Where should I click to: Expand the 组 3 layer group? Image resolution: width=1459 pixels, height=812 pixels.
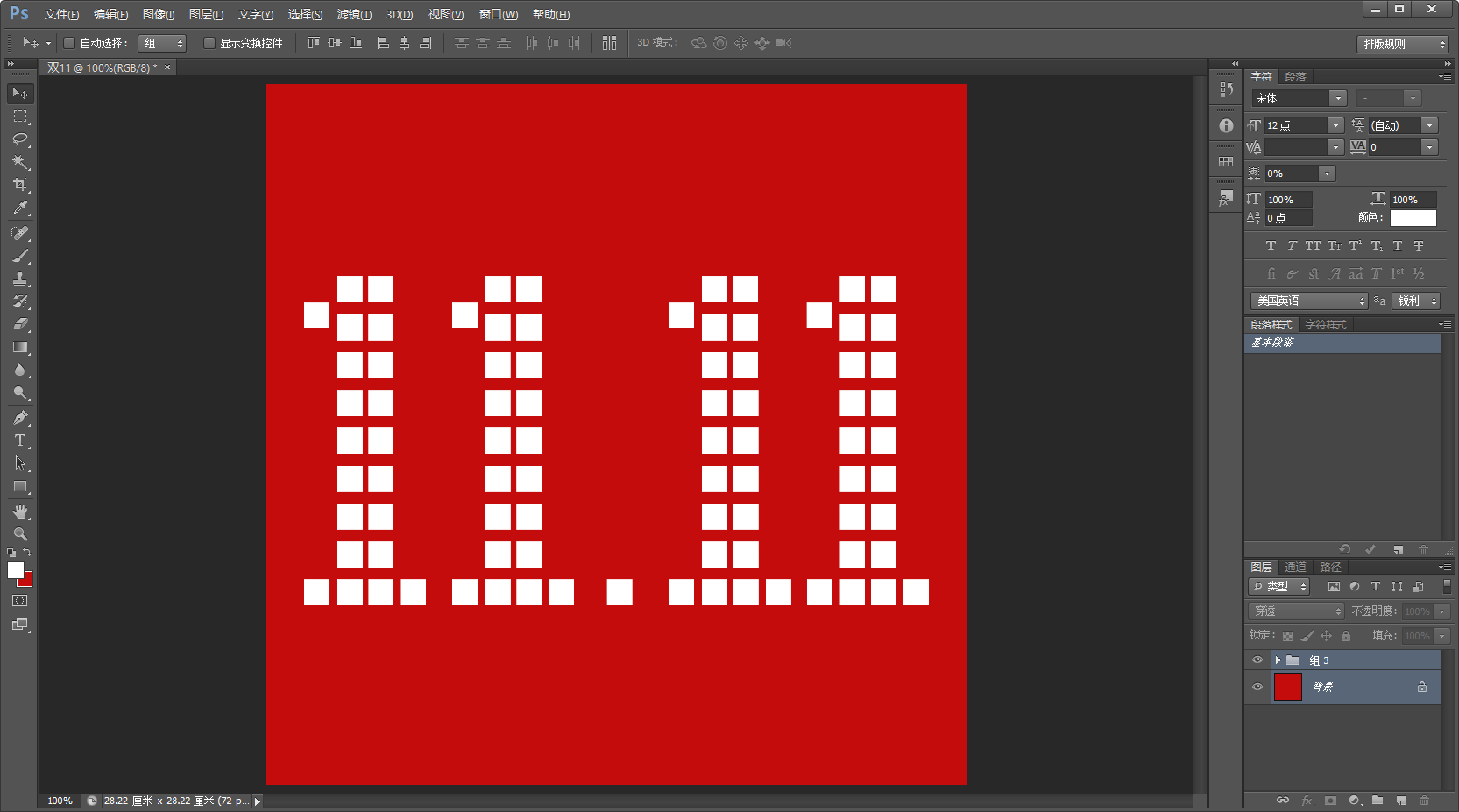(1278, 660)
